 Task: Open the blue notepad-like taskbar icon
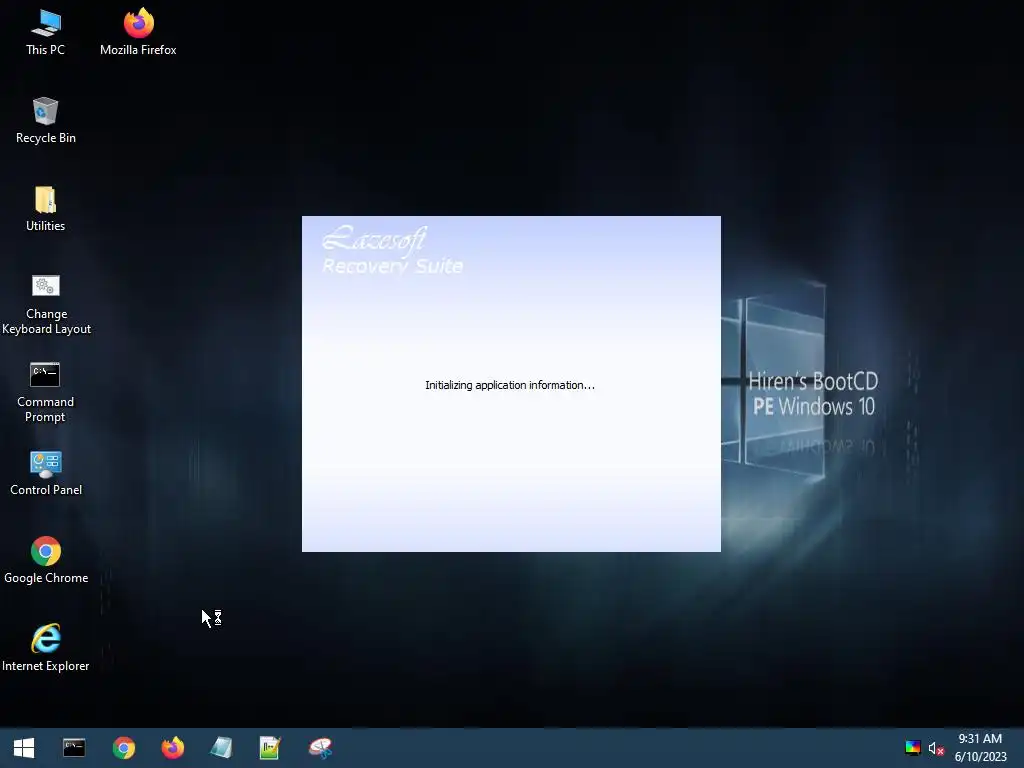click(x=221, y=748)
